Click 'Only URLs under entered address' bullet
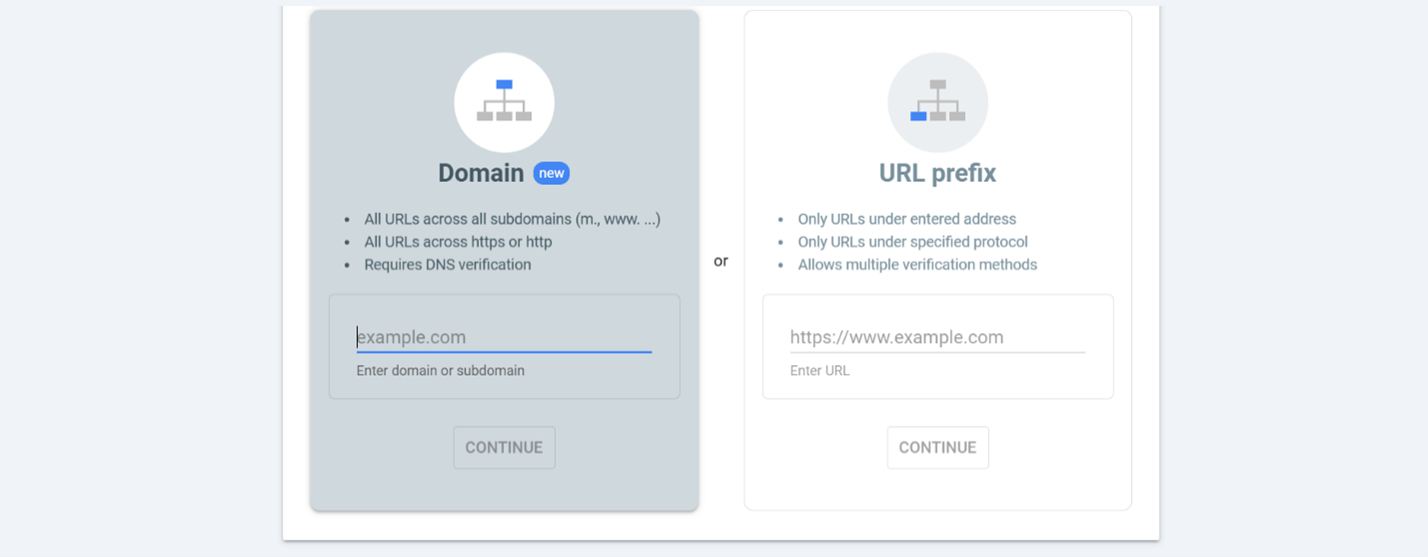 907,219
